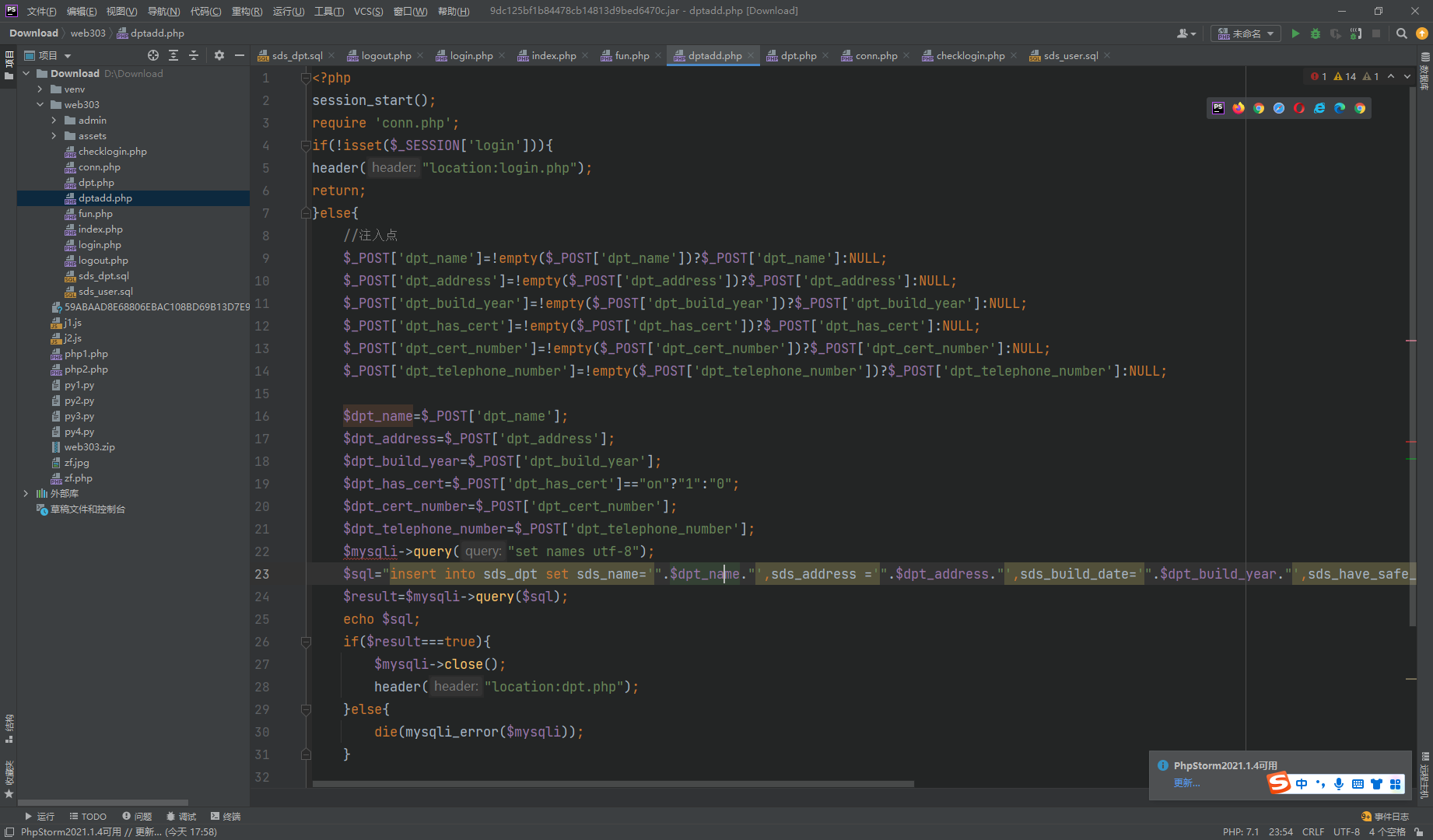Open the TODO tool window
This screenshot has height=840, width=1433.
(88, 816)
